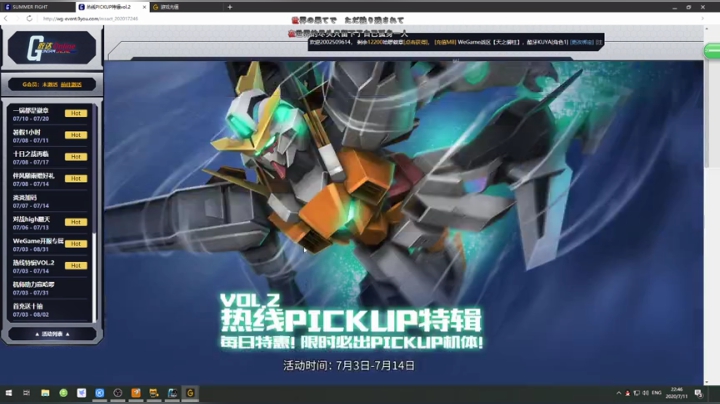The image size is (720, 404).
Task: Open G game launcher in taskbar
Action: pyautogui.click(x=190, y=393)
